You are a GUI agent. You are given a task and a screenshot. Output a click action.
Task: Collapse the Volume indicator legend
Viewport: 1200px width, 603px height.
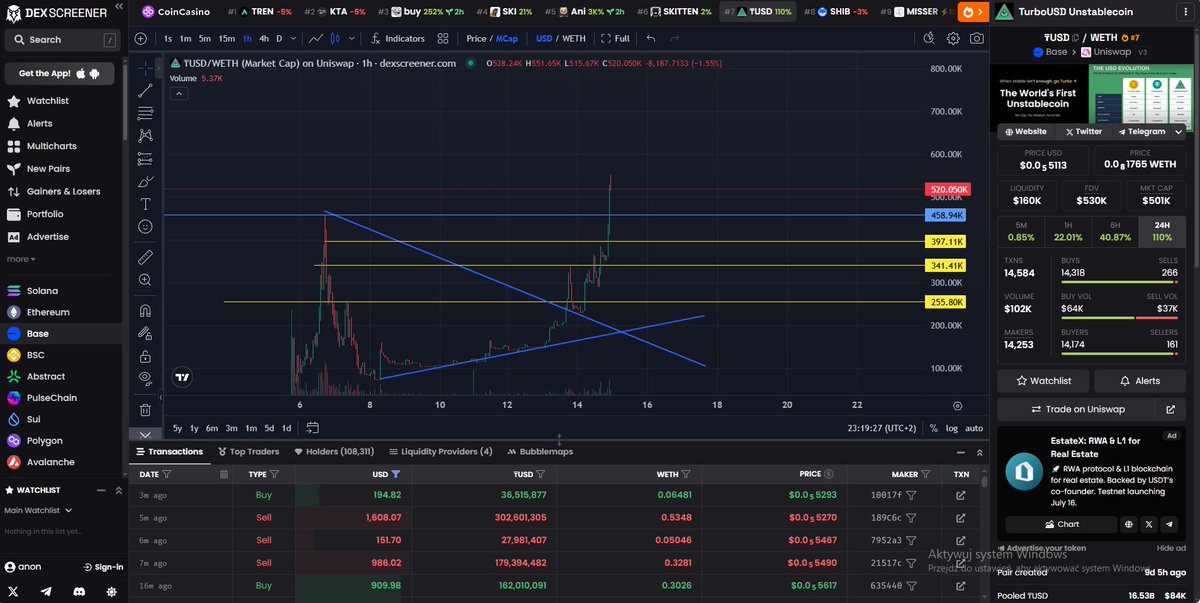tap(179, 93)
